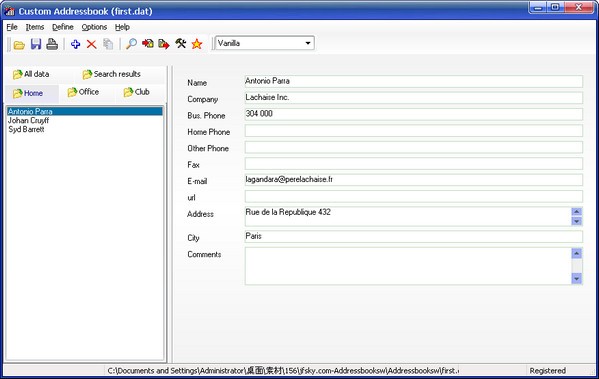Select the Office category tab

tap(83, 92)
